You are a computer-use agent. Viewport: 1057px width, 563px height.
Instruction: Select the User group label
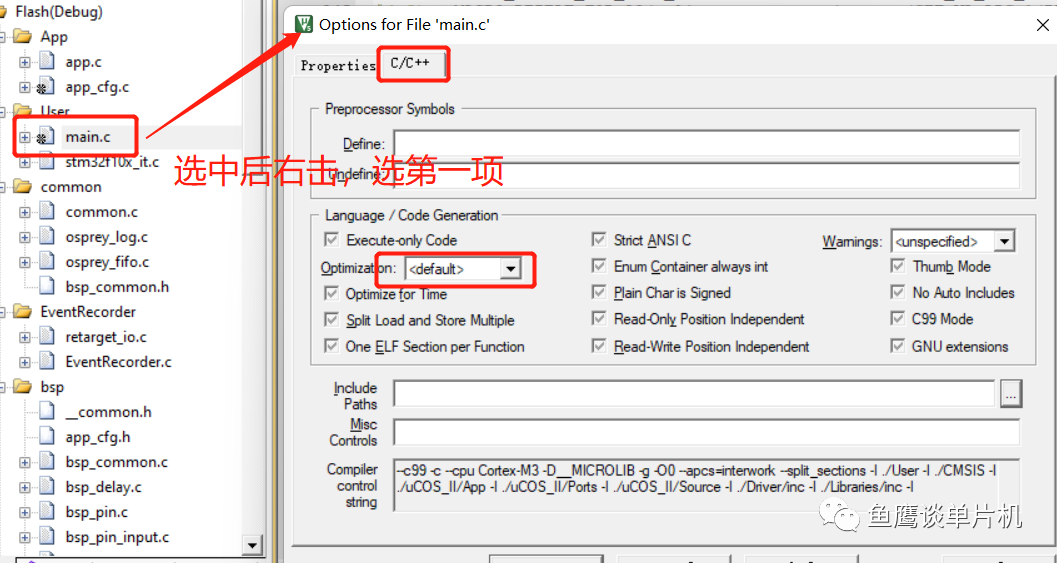pyautogui.click(x=55, y=111)
